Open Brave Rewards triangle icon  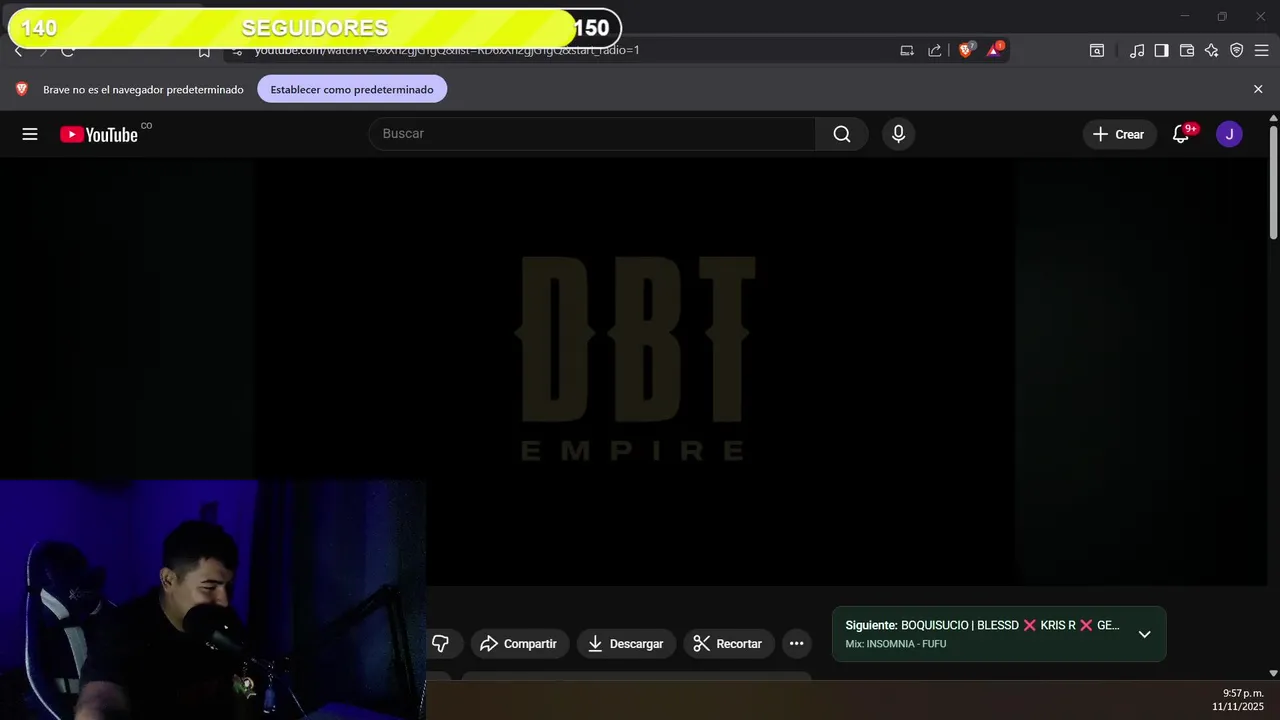[995, 50]
